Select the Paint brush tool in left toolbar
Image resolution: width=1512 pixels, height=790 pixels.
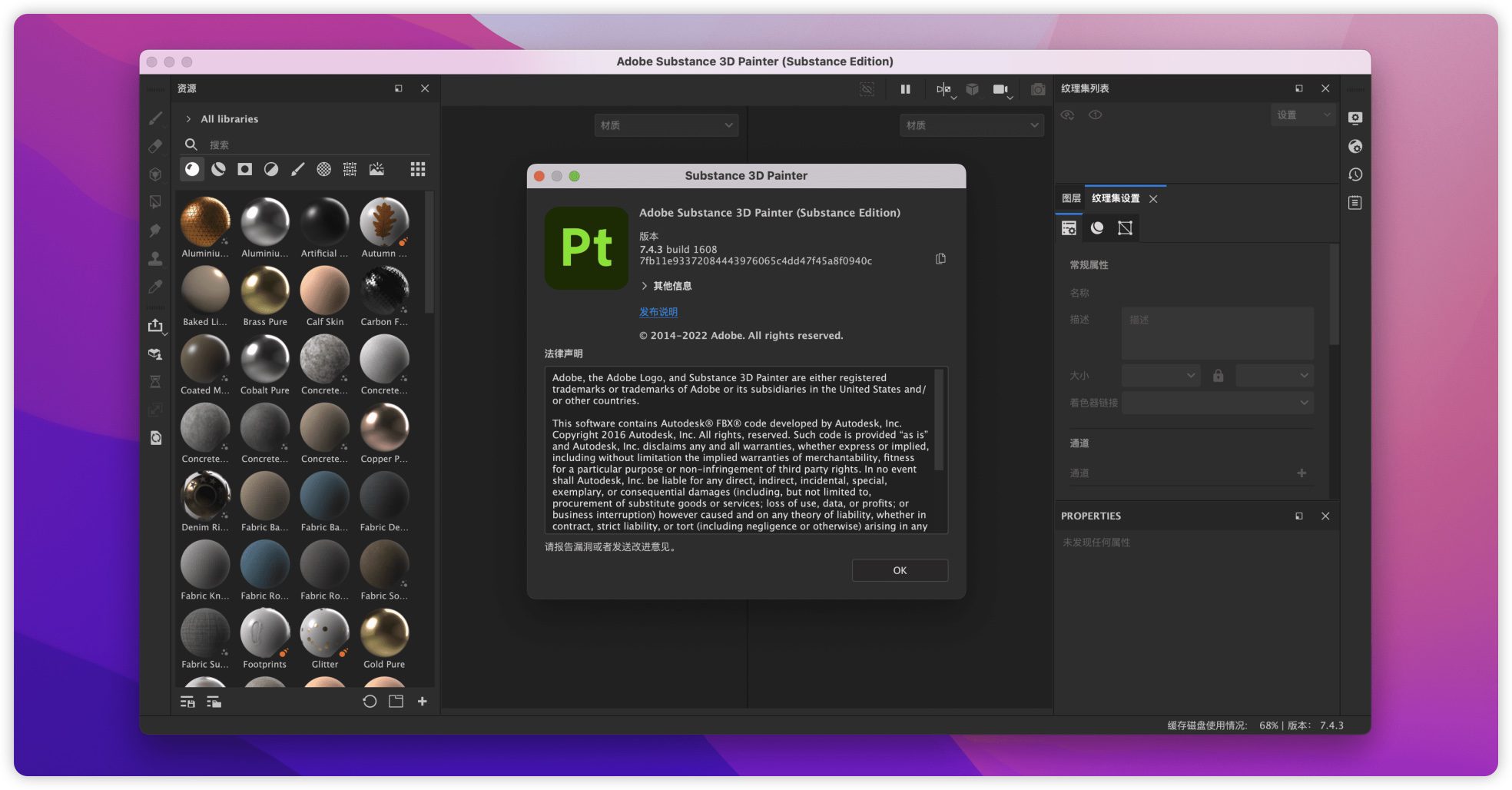click(155, 118)
